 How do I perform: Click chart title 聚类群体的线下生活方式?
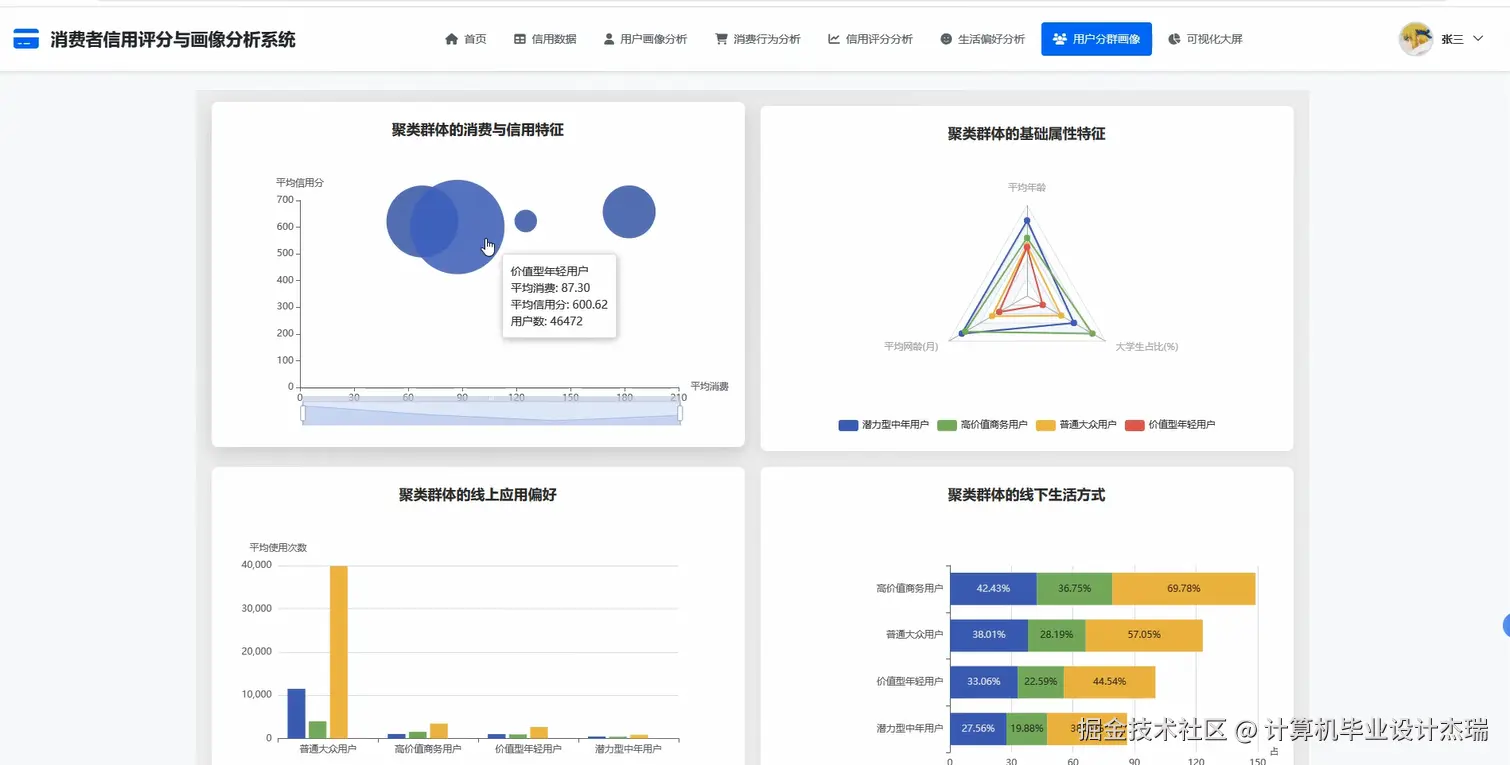click(x=1026, y=495)
